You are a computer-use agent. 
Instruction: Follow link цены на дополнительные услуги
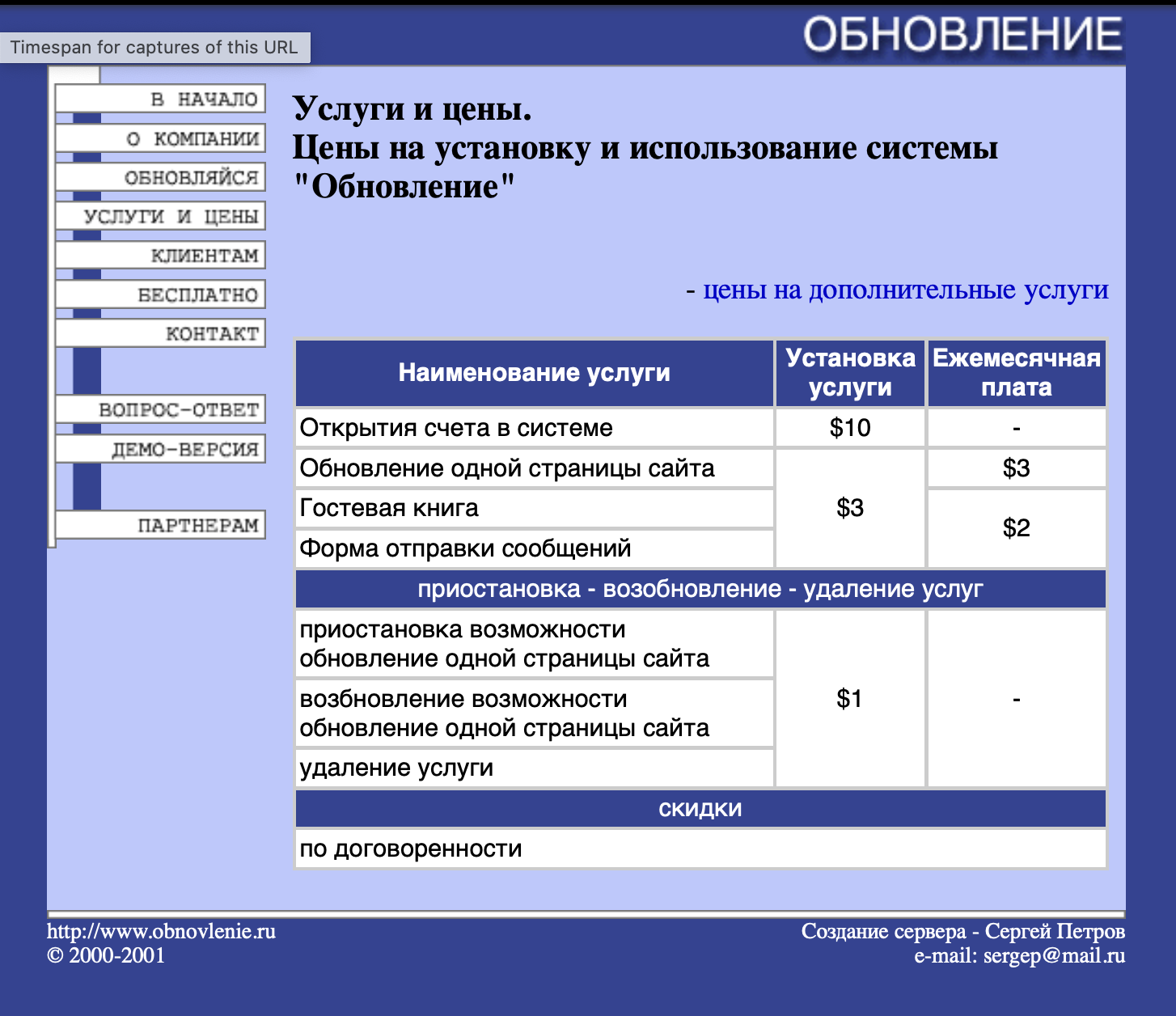(906, 290)
